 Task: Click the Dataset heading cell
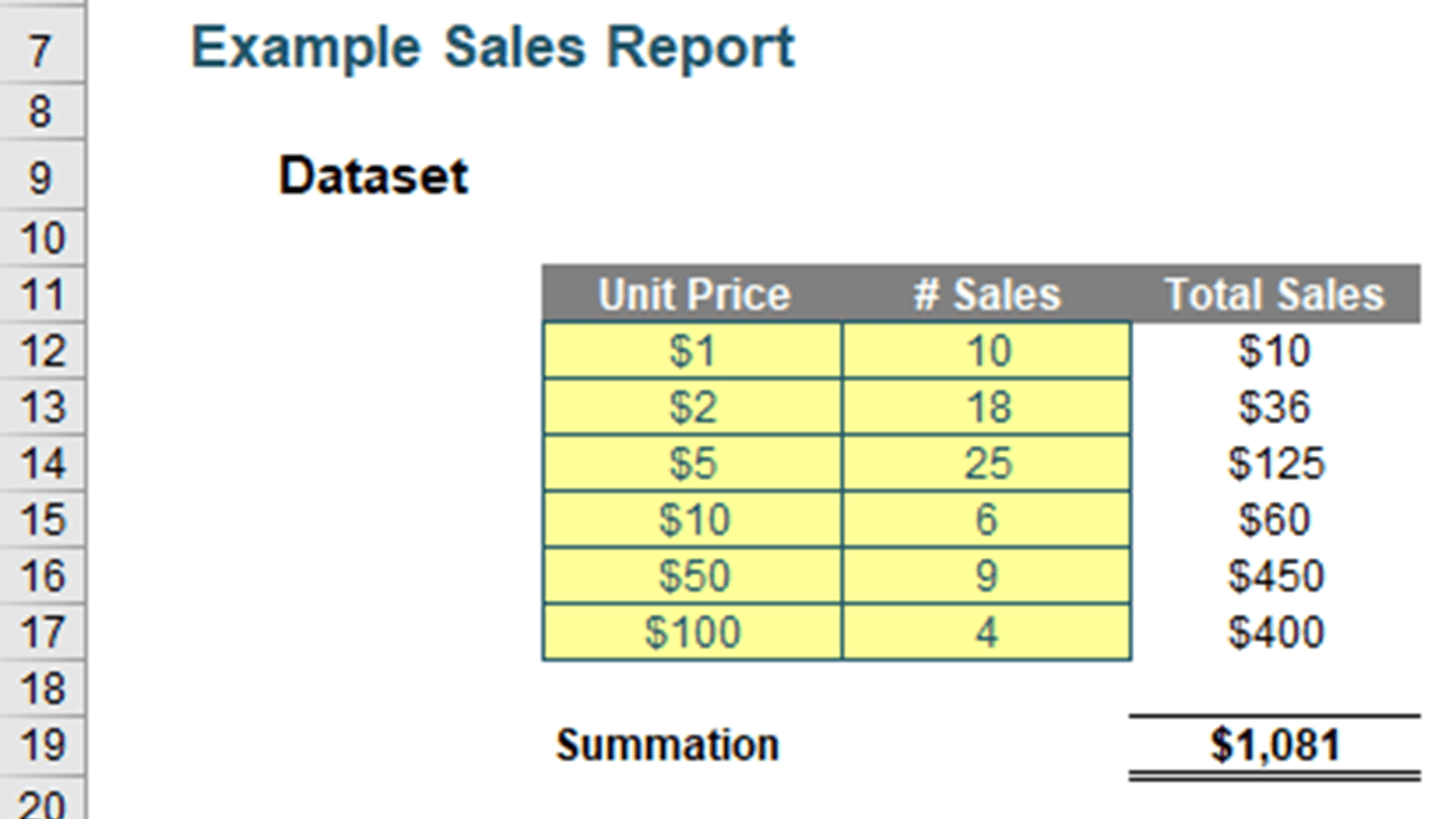click(373, 176)
